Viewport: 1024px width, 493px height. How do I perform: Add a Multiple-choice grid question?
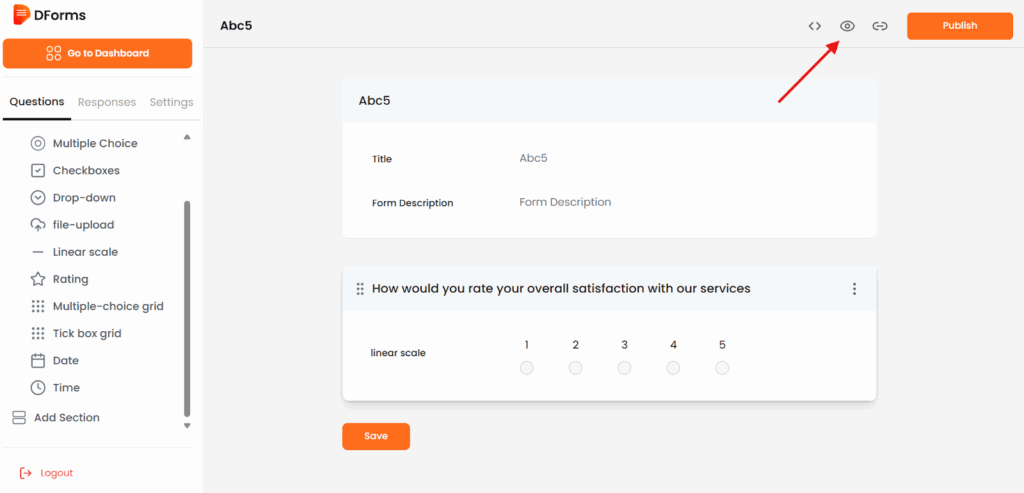coord(107,306)
